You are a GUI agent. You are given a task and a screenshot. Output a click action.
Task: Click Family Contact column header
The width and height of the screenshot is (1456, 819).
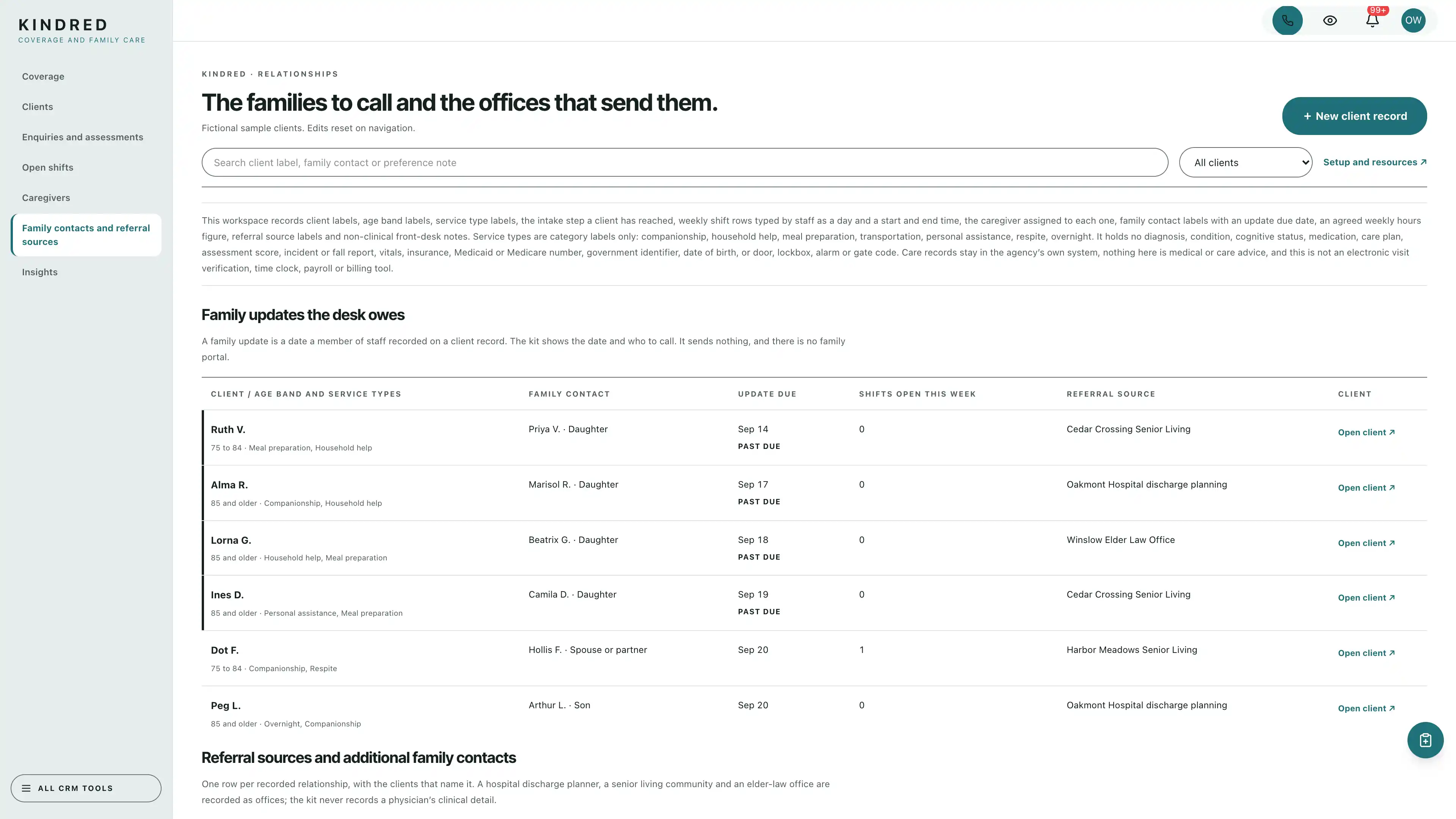coord(569,394)
